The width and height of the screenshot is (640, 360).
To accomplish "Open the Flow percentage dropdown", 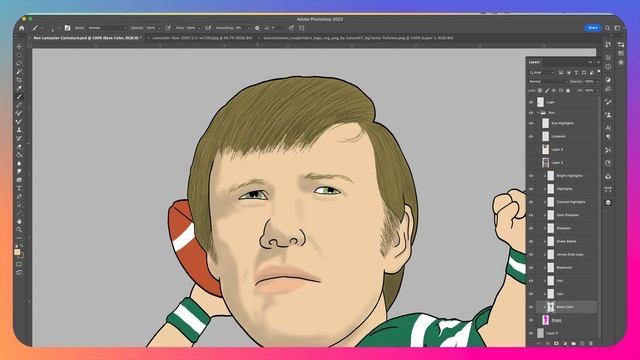I will point(199,28).
